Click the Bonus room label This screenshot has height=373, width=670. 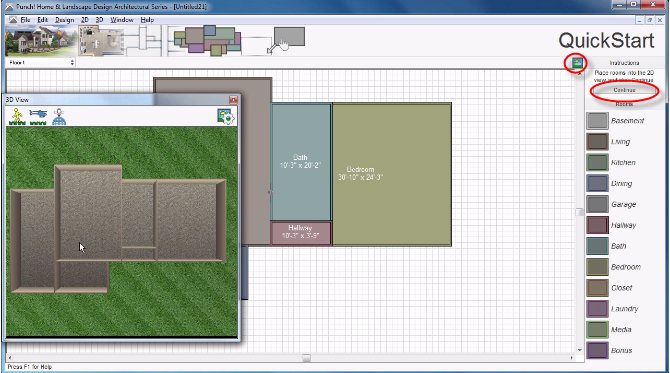pos(621,351)
